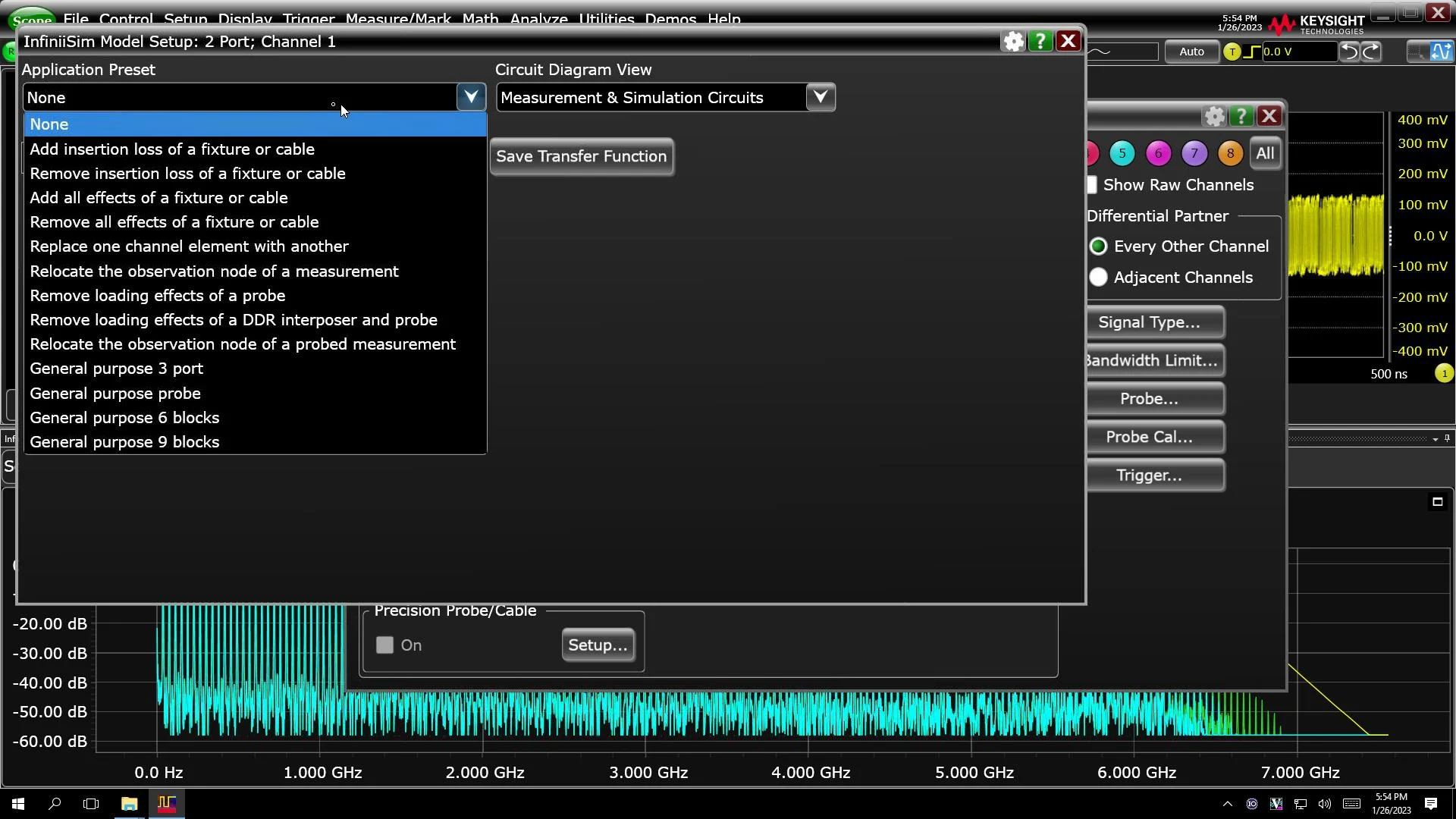Open the Analyze menu
Viewport: 1456px width, 819px height.
[x=538, y=19]
